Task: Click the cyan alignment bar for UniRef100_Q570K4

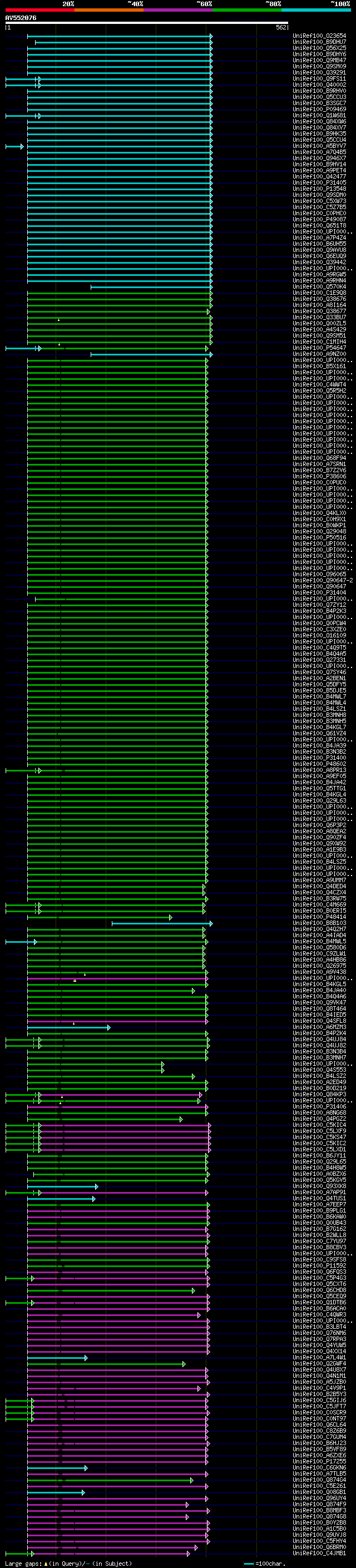Action: point(151,288)
